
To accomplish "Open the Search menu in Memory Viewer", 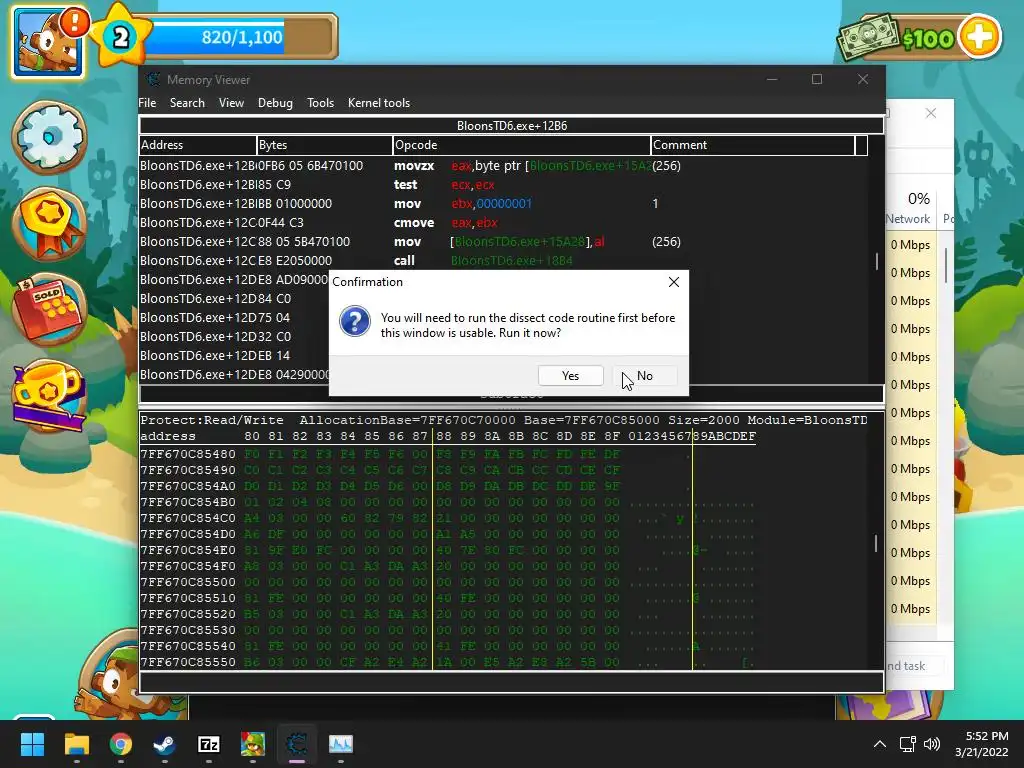I will pos(187,103).
